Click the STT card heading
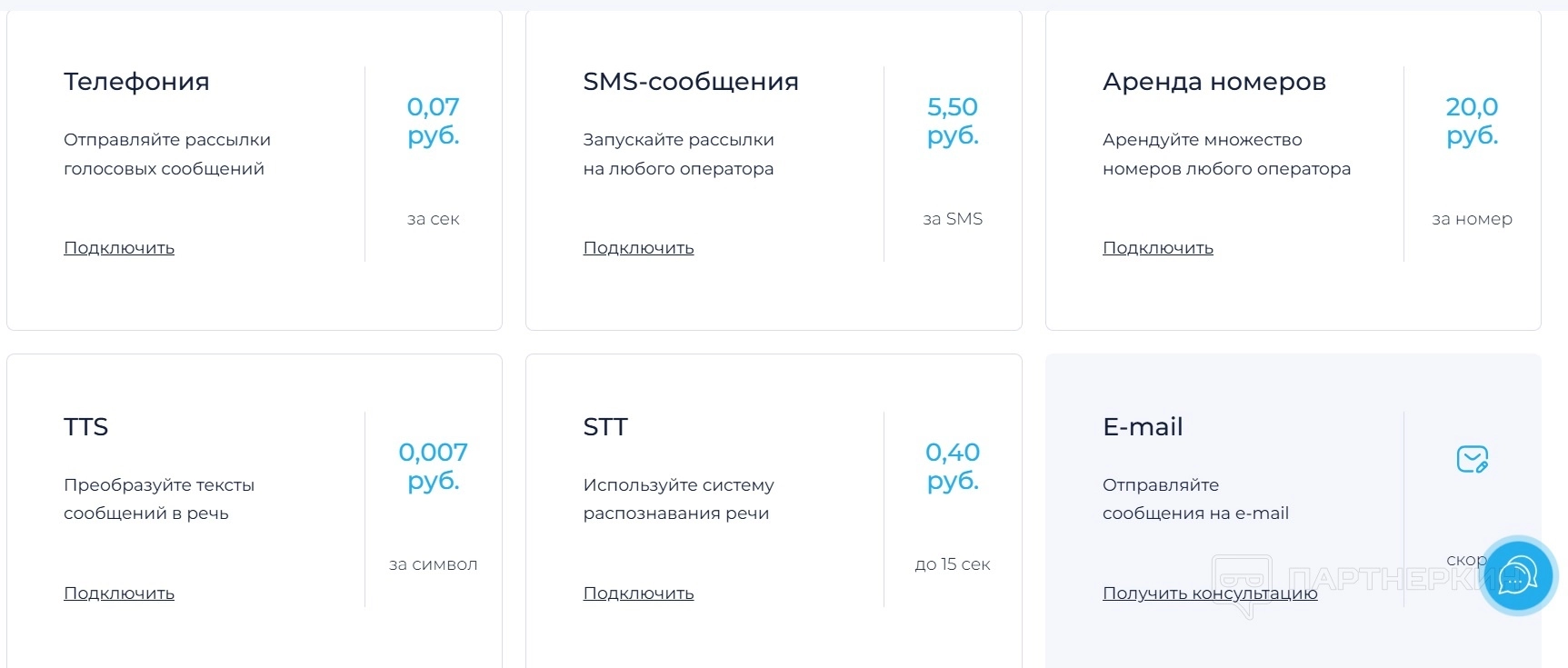This screenshot has width=1568, height=668. pos(605,427)
